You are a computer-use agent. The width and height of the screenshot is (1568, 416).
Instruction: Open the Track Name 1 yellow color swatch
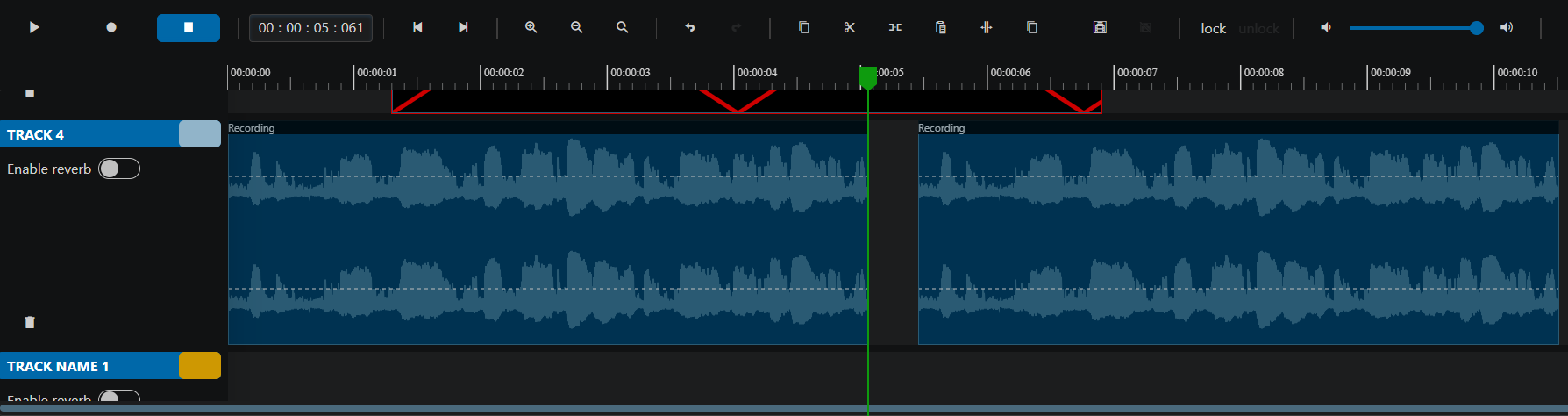(200, 366)
